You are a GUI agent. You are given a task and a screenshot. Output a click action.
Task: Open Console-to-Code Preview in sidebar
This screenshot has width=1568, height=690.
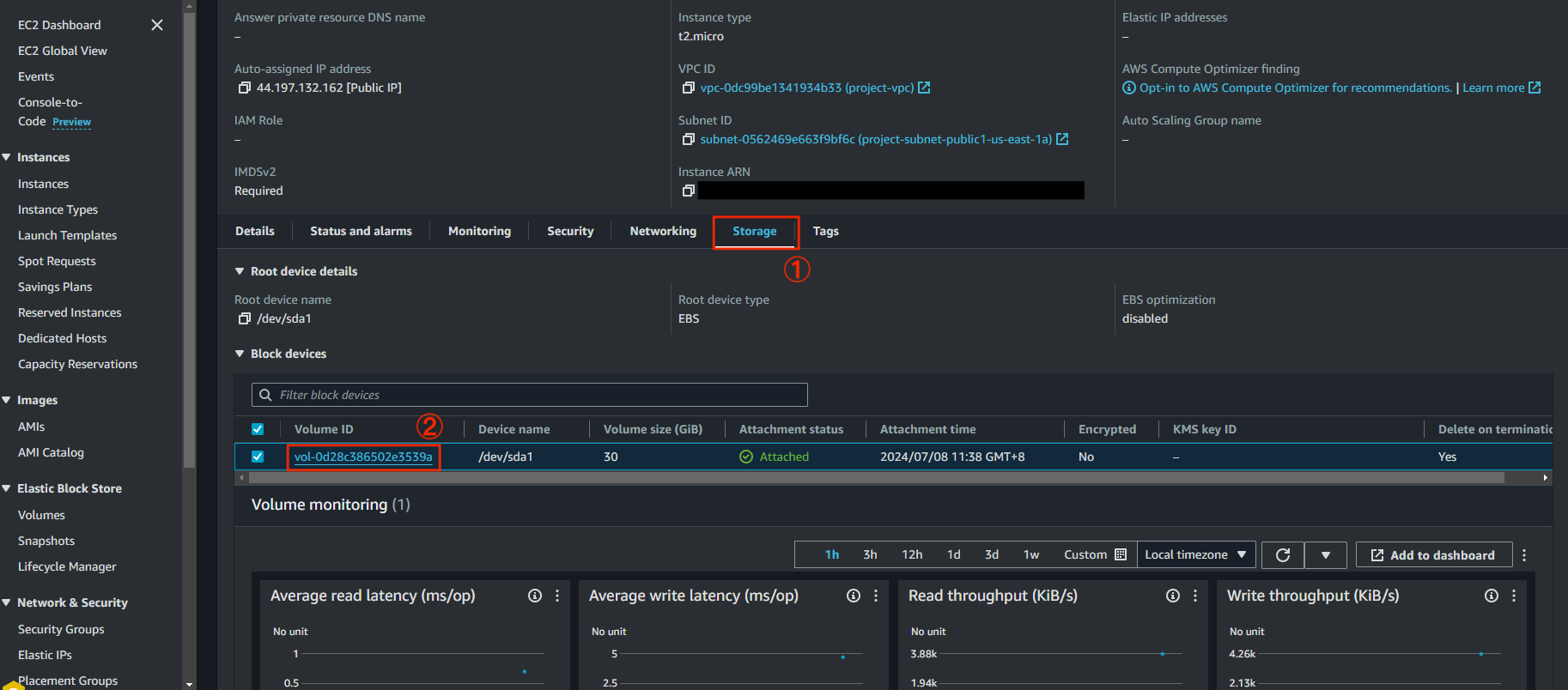point(54,112)
